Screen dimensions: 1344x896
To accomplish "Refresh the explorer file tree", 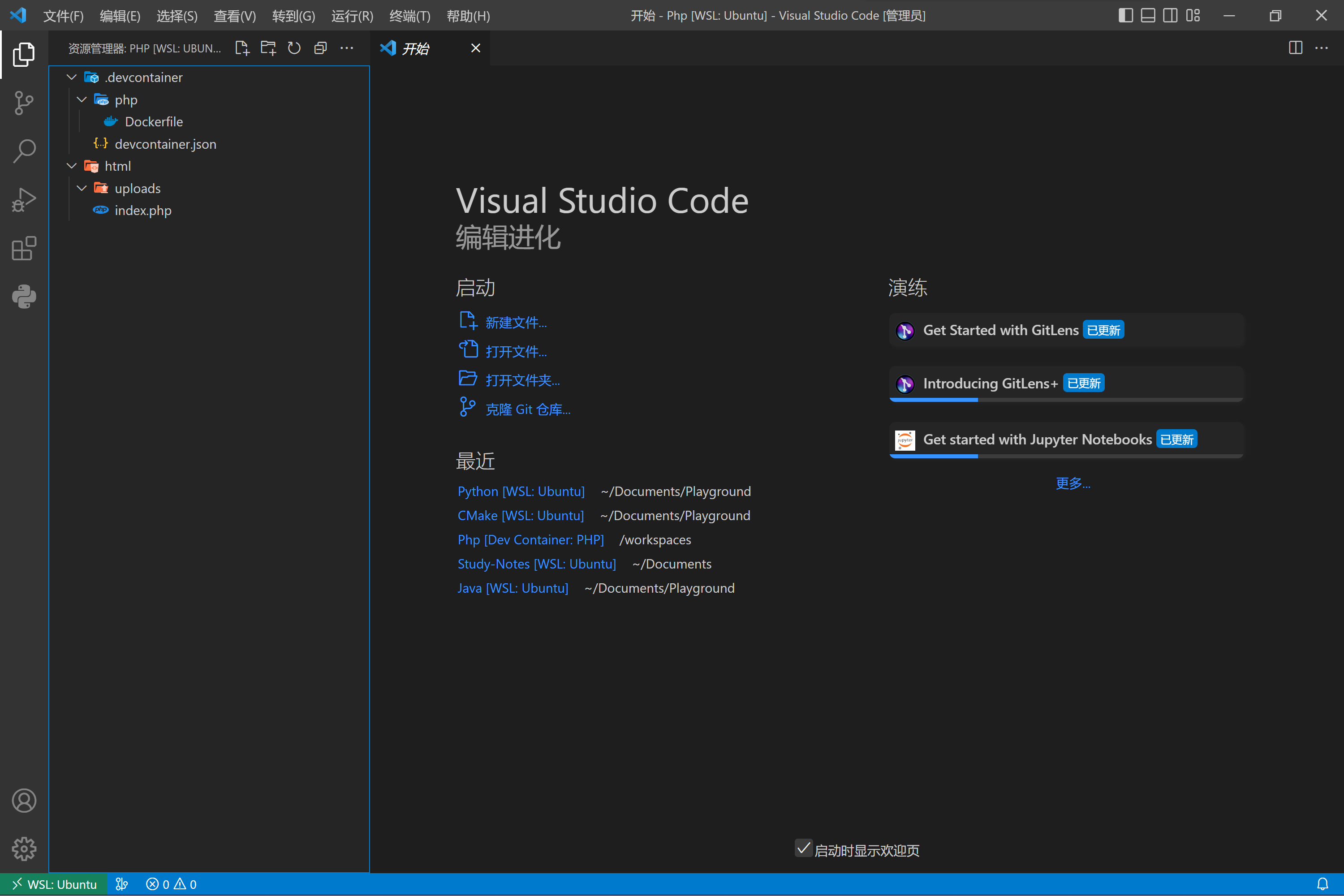I will point(294,48).
